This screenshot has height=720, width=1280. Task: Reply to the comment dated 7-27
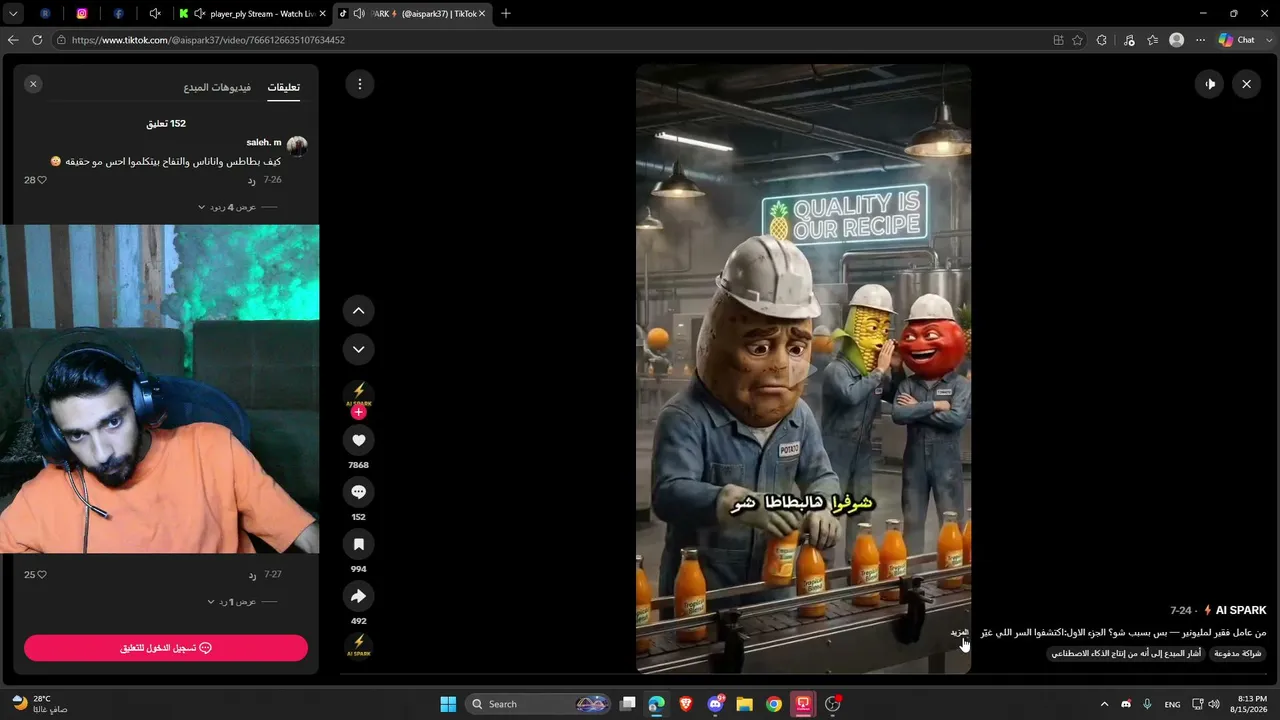coord(252,575)
